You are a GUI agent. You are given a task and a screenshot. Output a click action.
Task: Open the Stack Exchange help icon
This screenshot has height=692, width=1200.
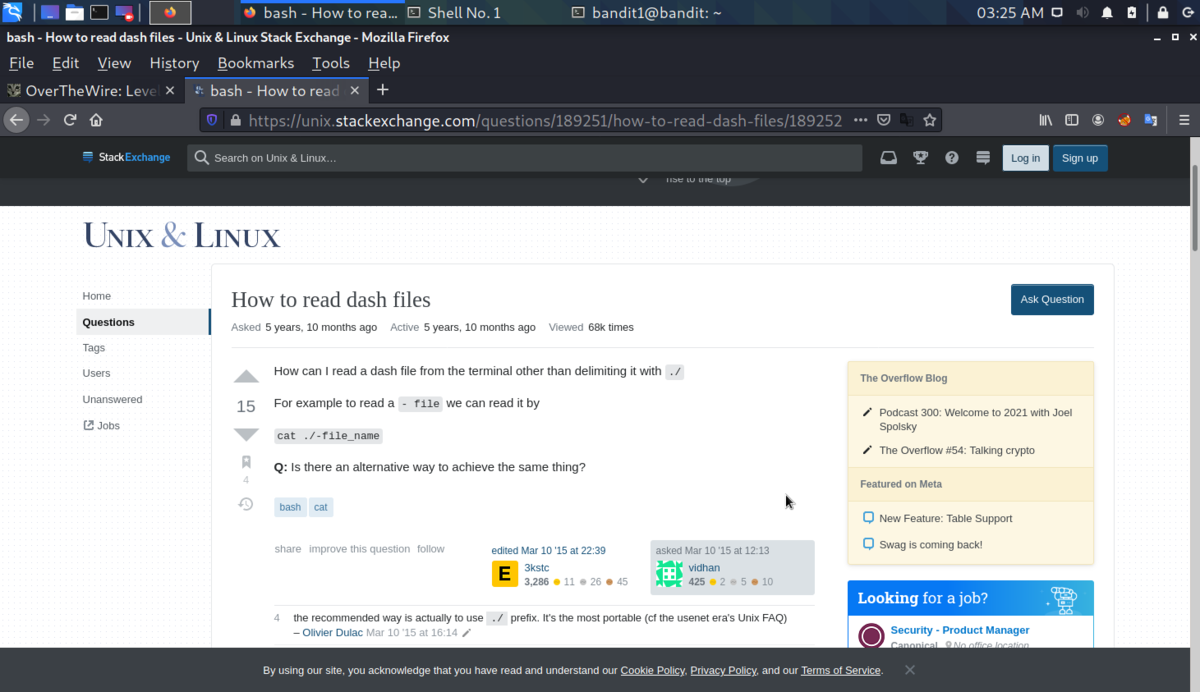pos(952,158)
